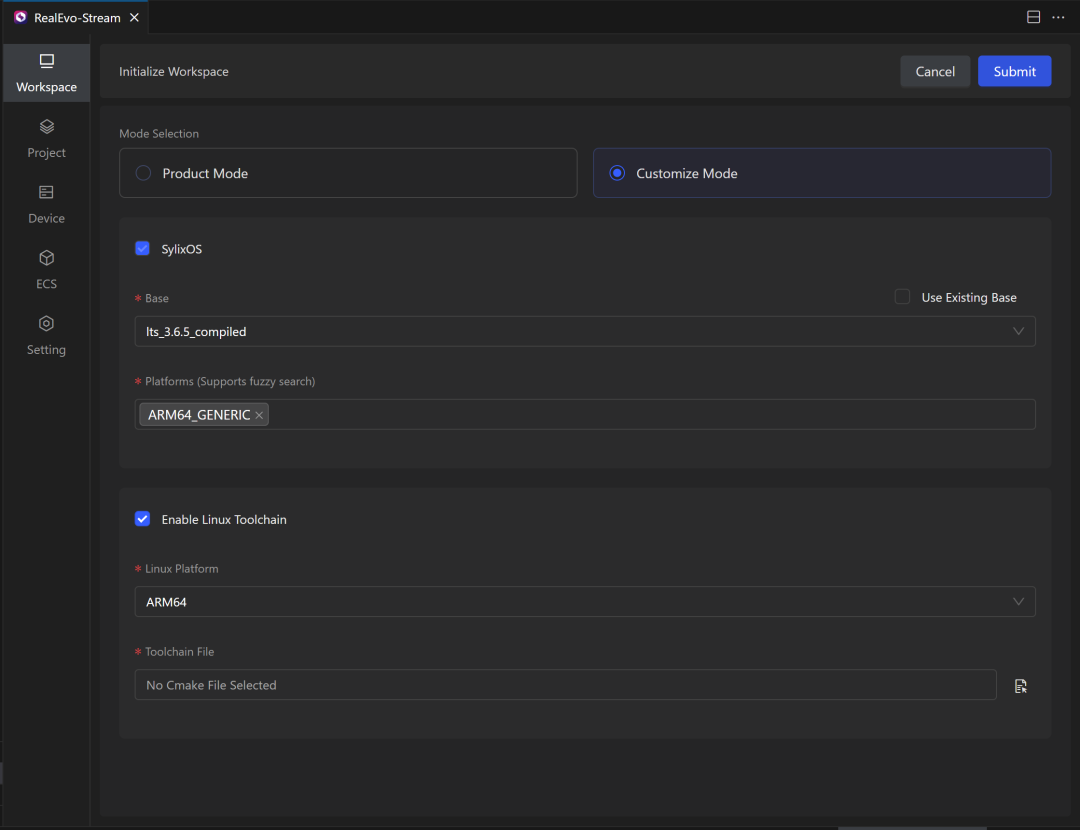
Task: Expand the Base version dropdown
Action: (x=585, y=331)
